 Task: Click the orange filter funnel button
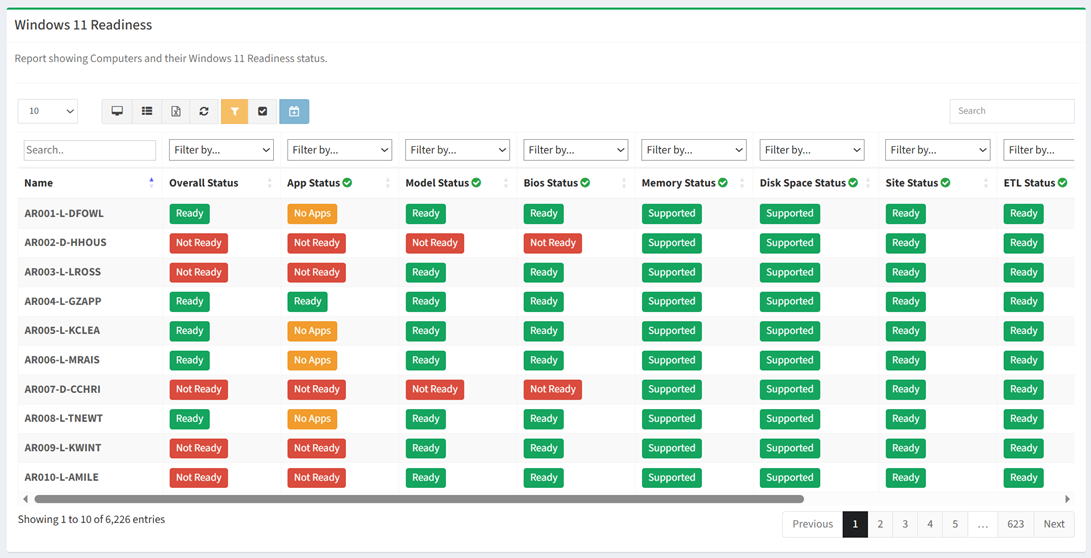[x=234, y=111]
